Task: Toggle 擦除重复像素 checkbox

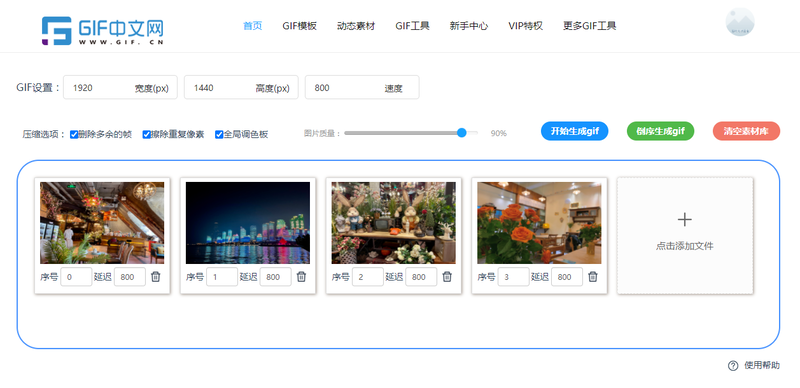Action: [146, 134]
